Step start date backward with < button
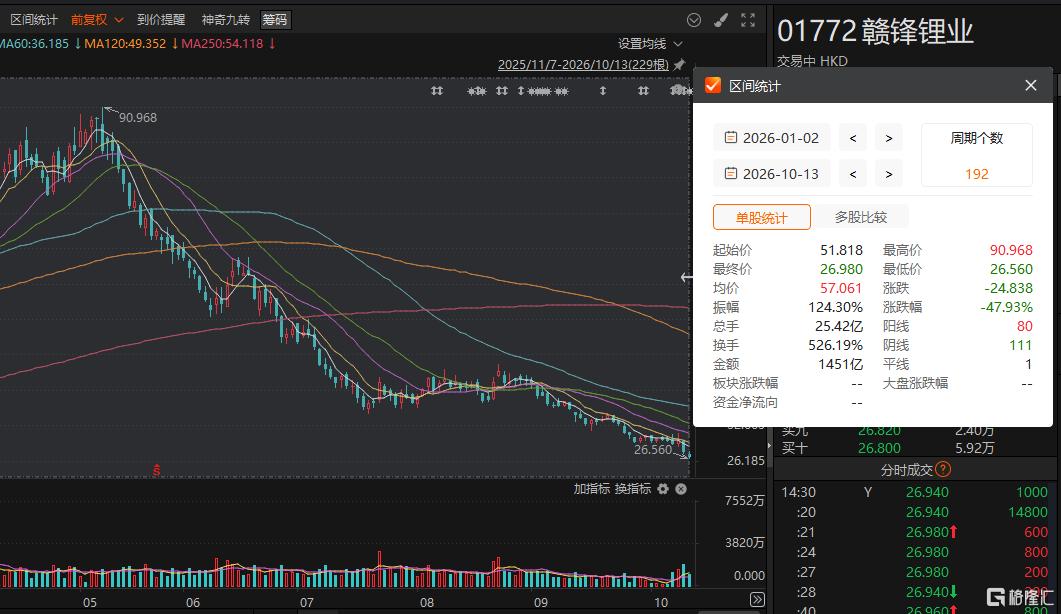Screen dimensions: 1061x614 pos(853,137)
